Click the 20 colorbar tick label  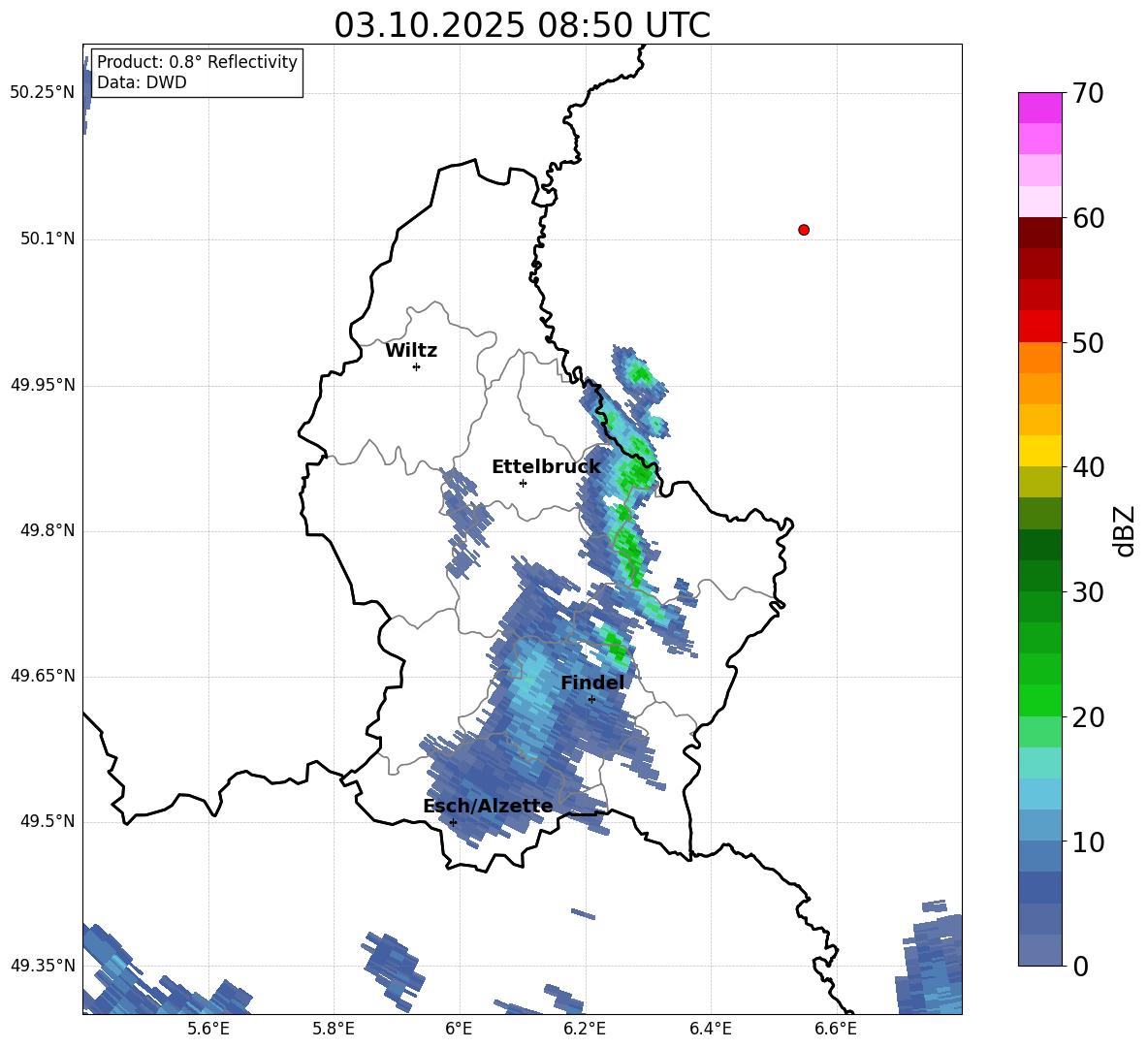(1088, 718)
